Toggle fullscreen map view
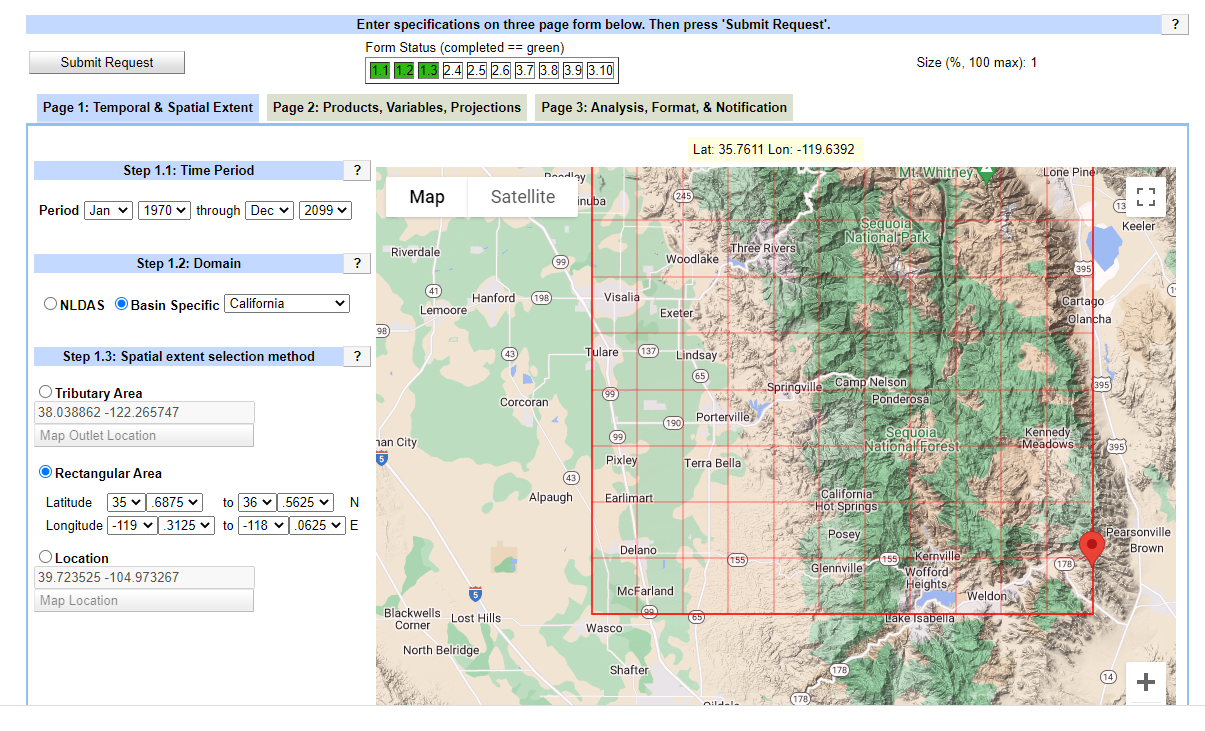The image size is (1205, 731). (1145, 196)
